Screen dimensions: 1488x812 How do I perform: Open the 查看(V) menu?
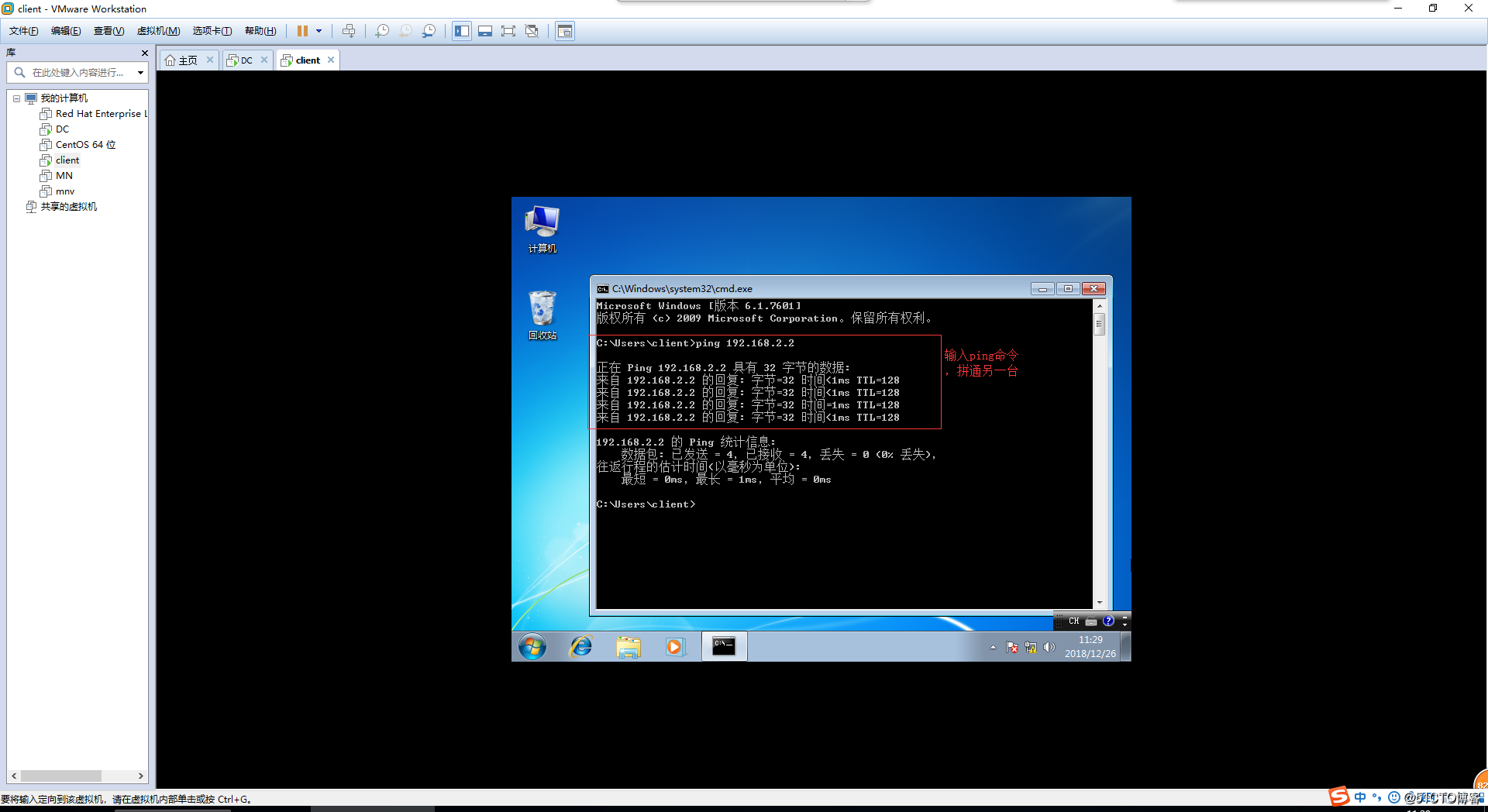pyautogui.click(x=108, y=31)
